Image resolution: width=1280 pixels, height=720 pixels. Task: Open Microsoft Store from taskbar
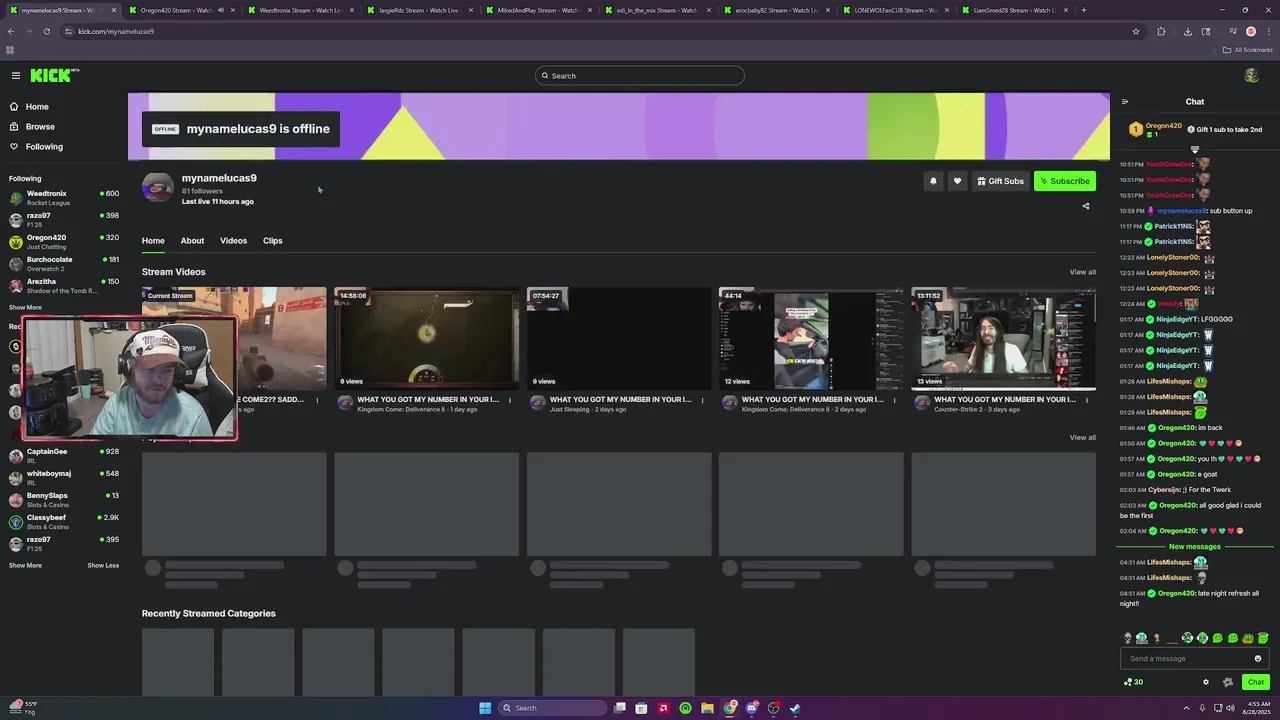641,708
